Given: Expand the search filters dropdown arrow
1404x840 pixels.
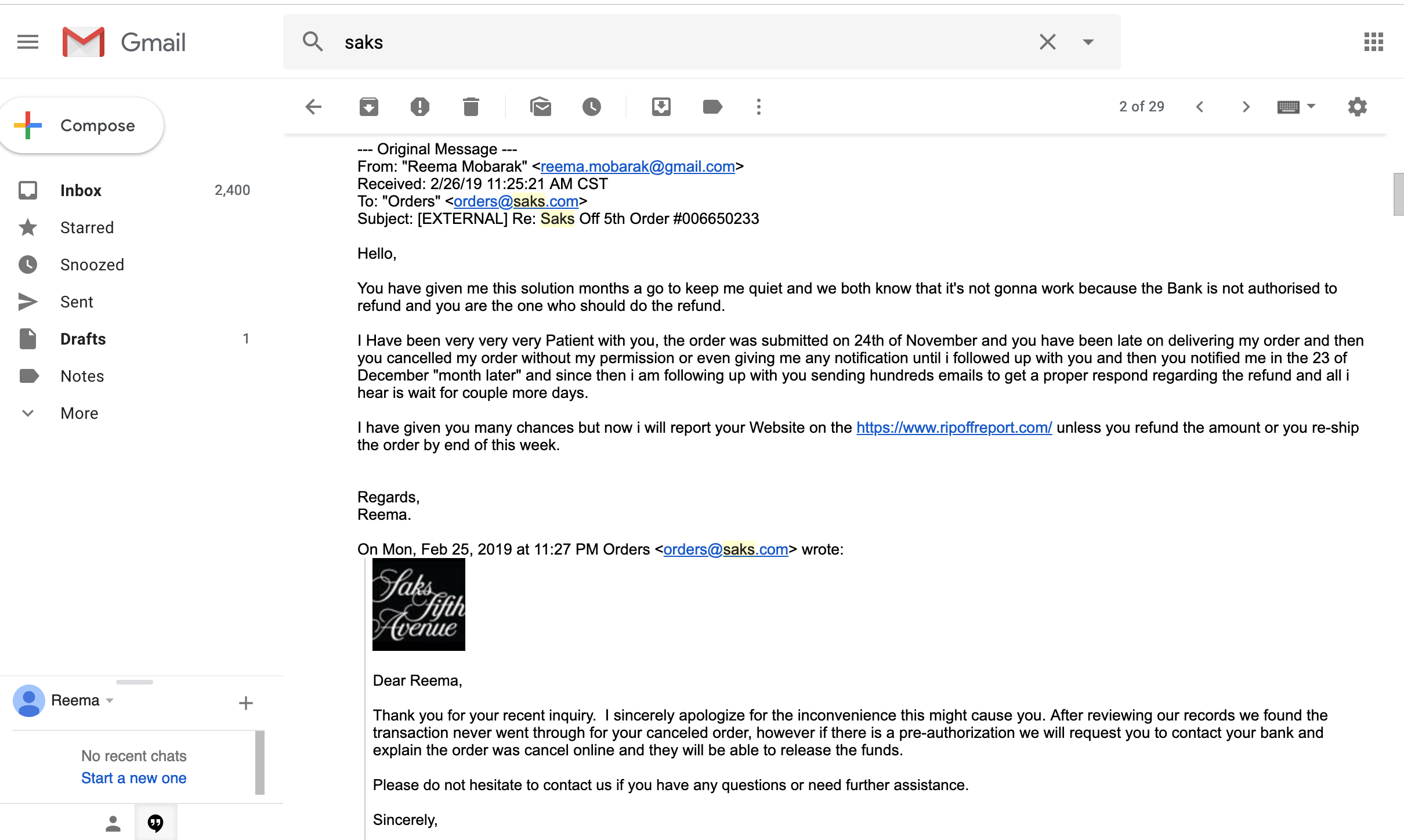Looking at the screenshot, I should [x=1088, y=41].
